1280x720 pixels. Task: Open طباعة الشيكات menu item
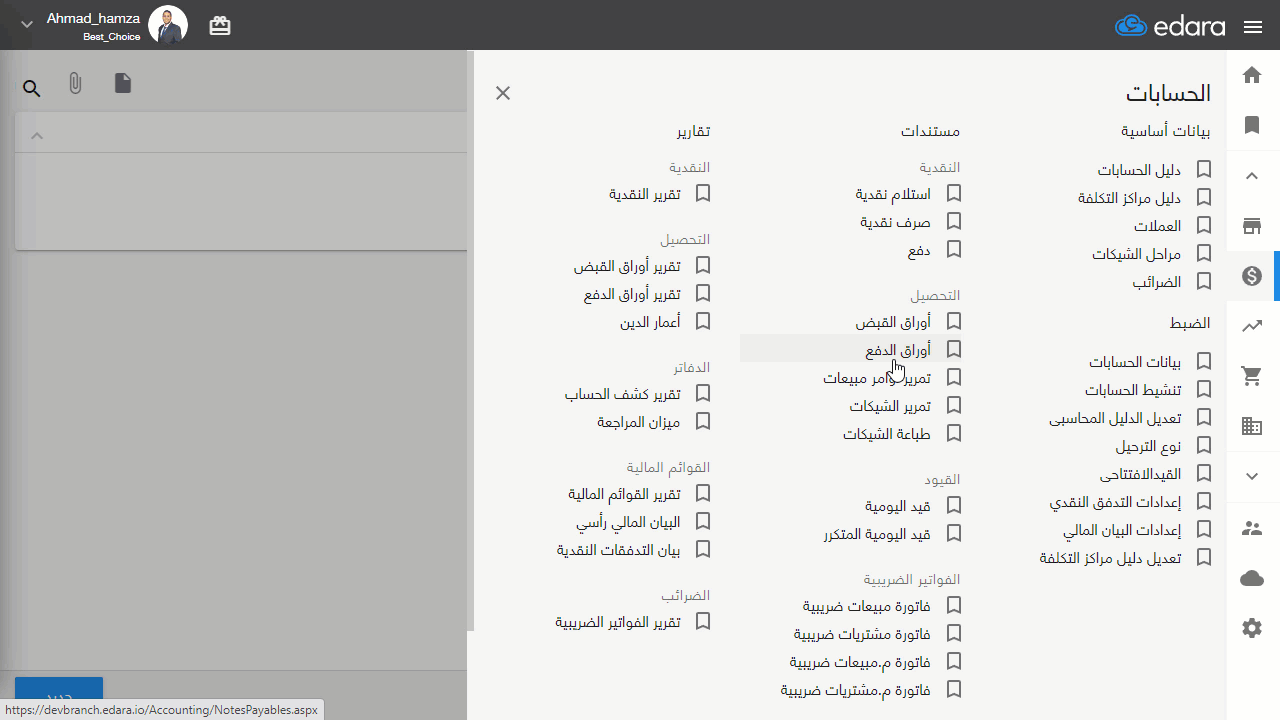click(x=887, y=434)
